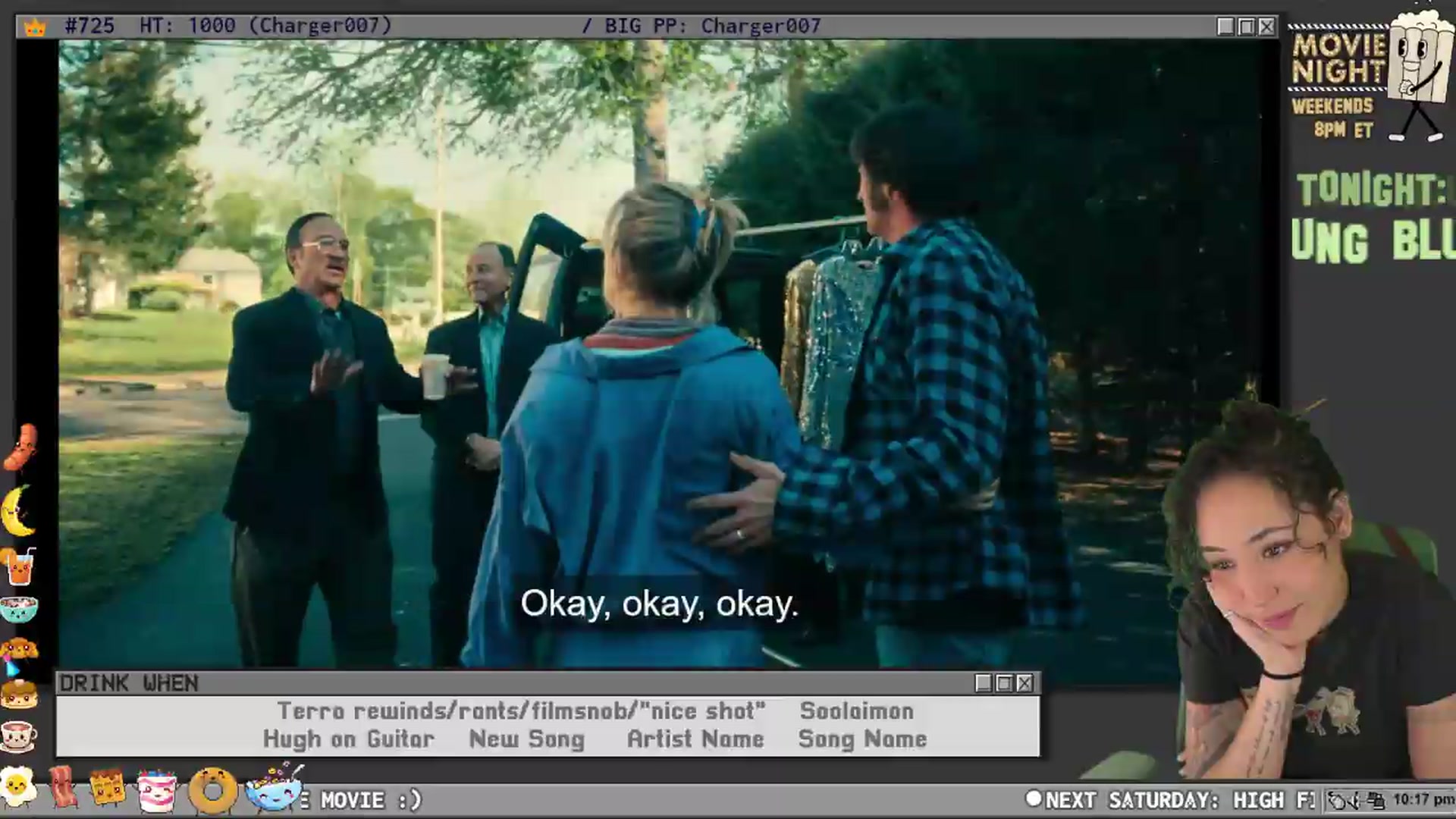Viewport: 1456px width, 819px height.
Task: Open the network computers tray icon
Action: coord(1376,801)
